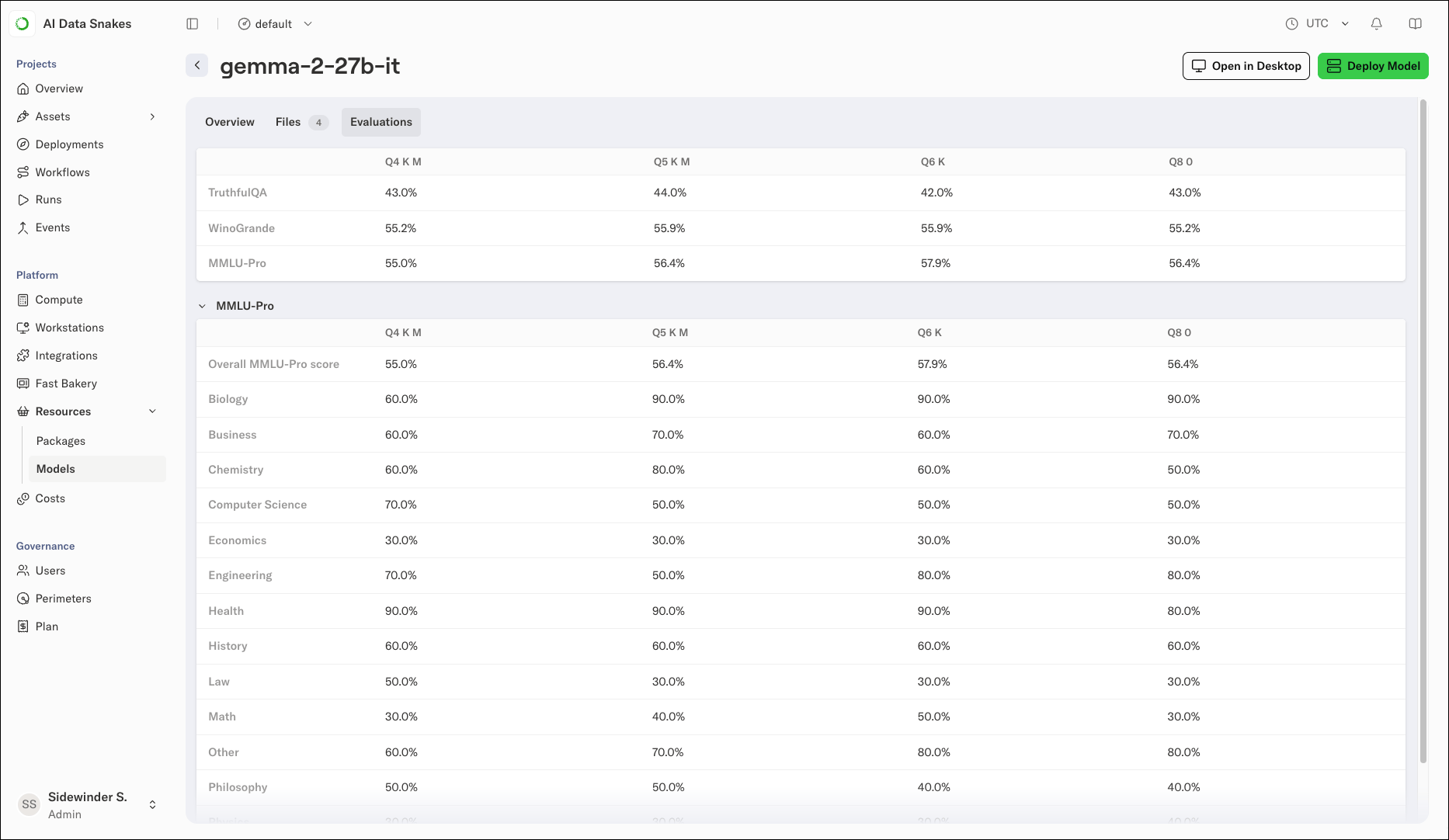Image resolution: width=1449 pixels, height=840 pixels.
Task: Click the TruthfulQA row label
Action: [x=238, y=193]
